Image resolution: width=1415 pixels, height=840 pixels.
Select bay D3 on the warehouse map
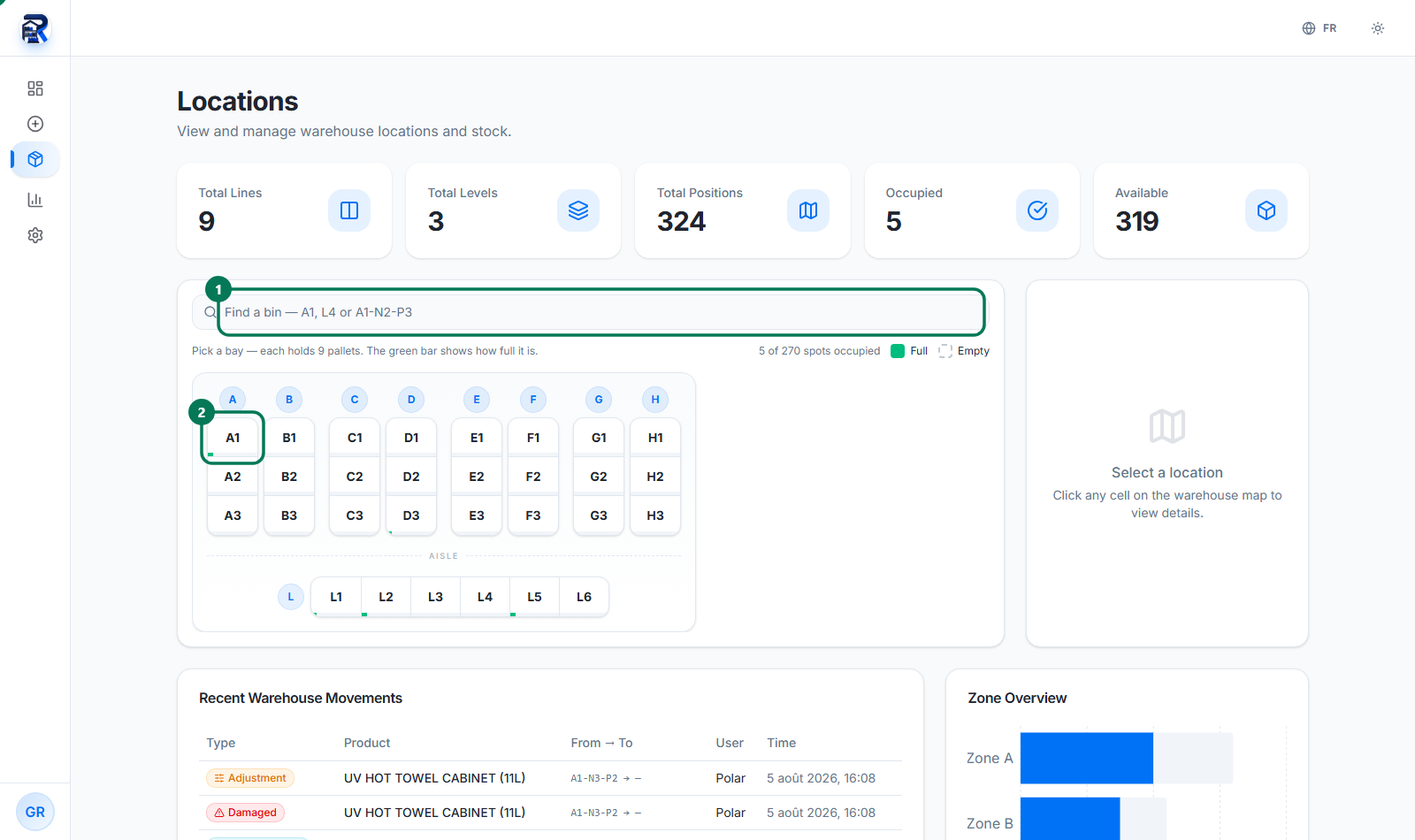[x=411, y=515]
